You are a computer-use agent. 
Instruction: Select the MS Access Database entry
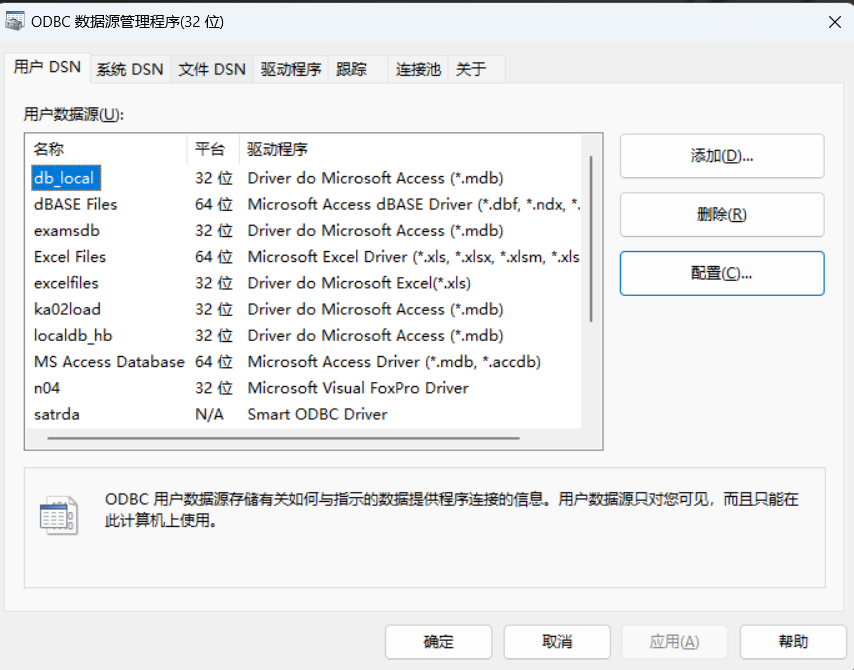pyautogui.click(x=109, y=362)
